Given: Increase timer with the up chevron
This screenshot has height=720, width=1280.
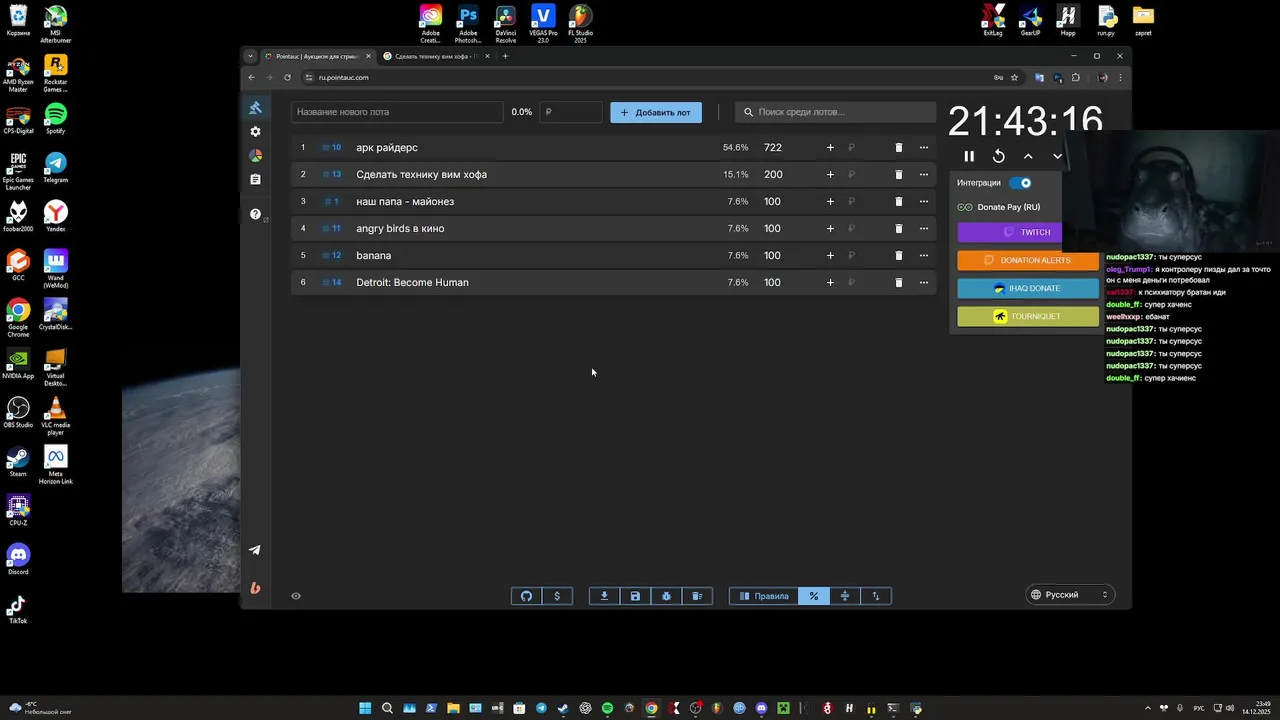Looking at the screenshot, I should tap(1028, 156).
